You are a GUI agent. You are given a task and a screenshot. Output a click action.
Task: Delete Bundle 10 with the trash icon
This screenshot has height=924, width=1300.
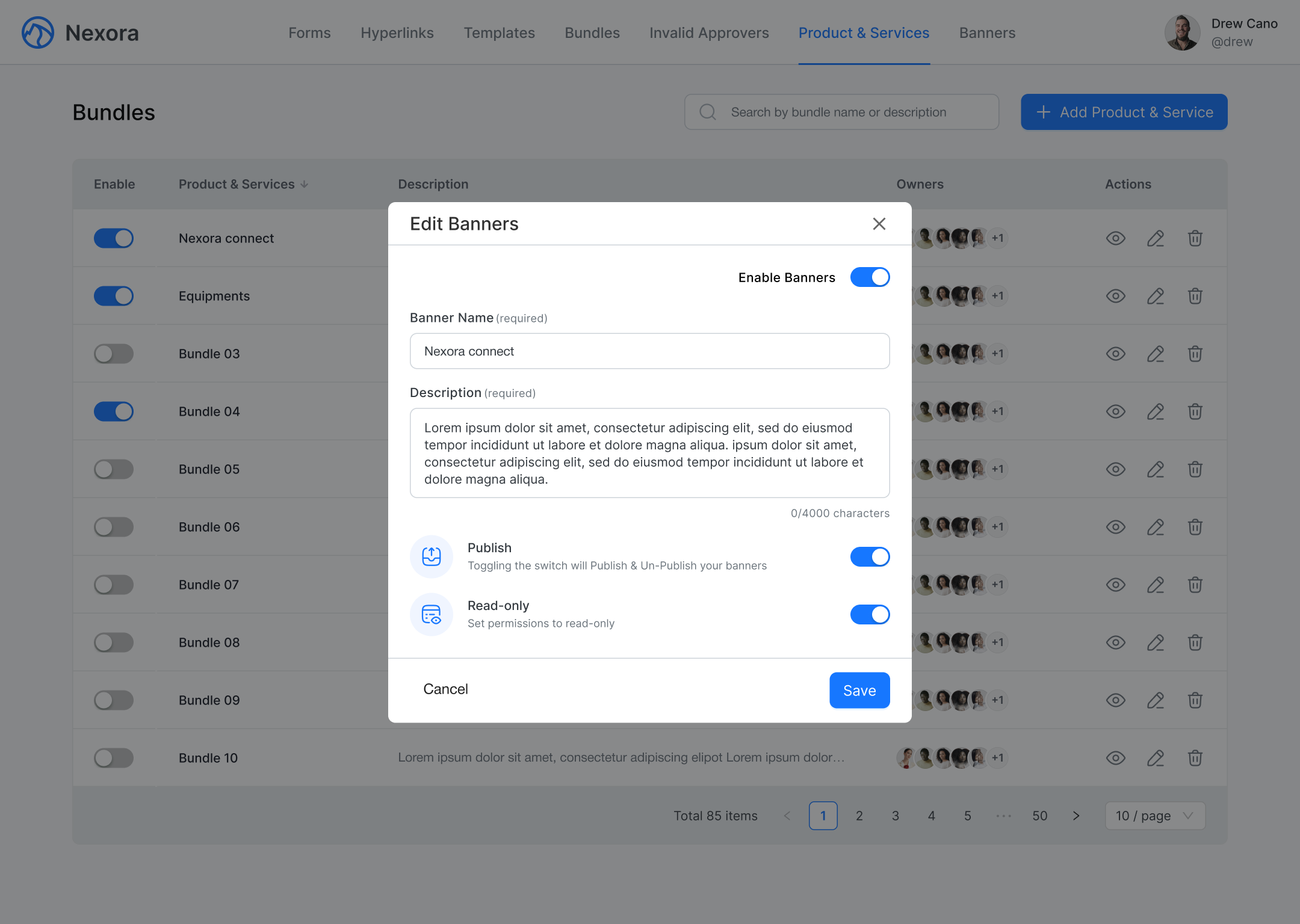1195,758
